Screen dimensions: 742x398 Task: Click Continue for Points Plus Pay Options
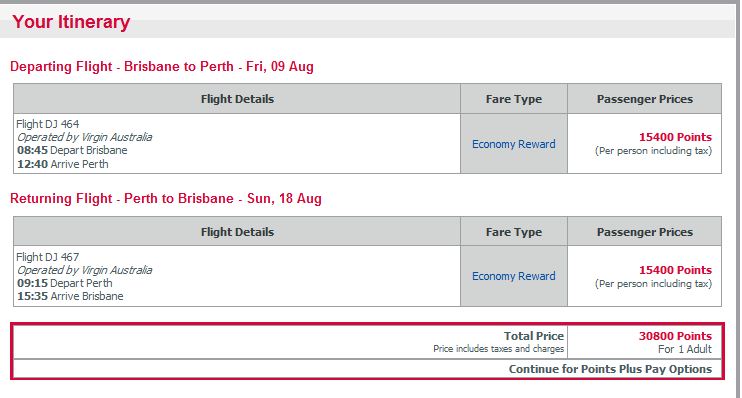click(x=610, y=369)
